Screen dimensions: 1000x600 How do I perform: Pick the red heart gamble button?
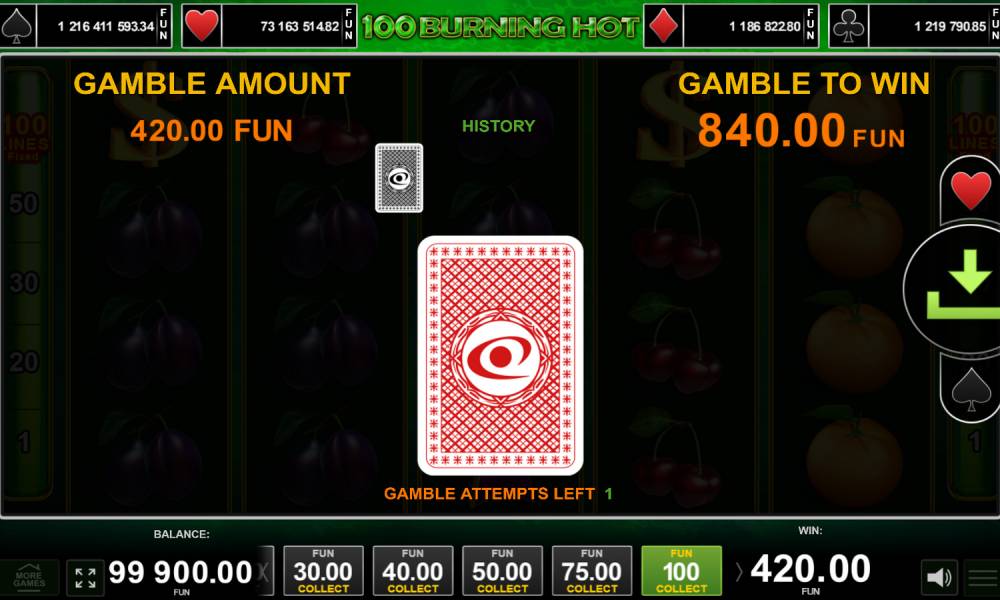[x=971, y=189]
